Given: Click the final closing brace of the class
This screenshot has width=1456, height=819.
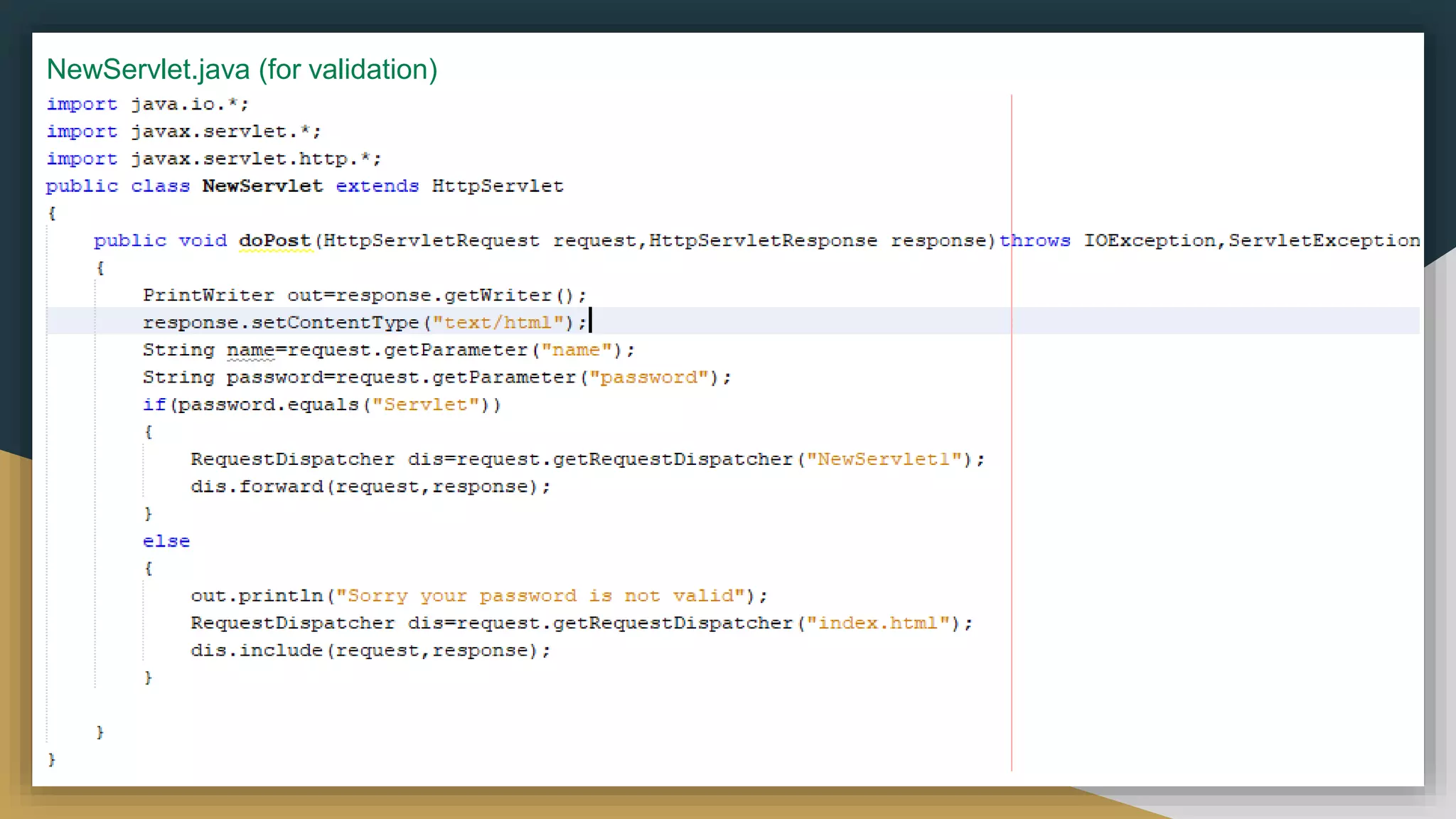Looking at the screenshot, I should pos(51,760).
